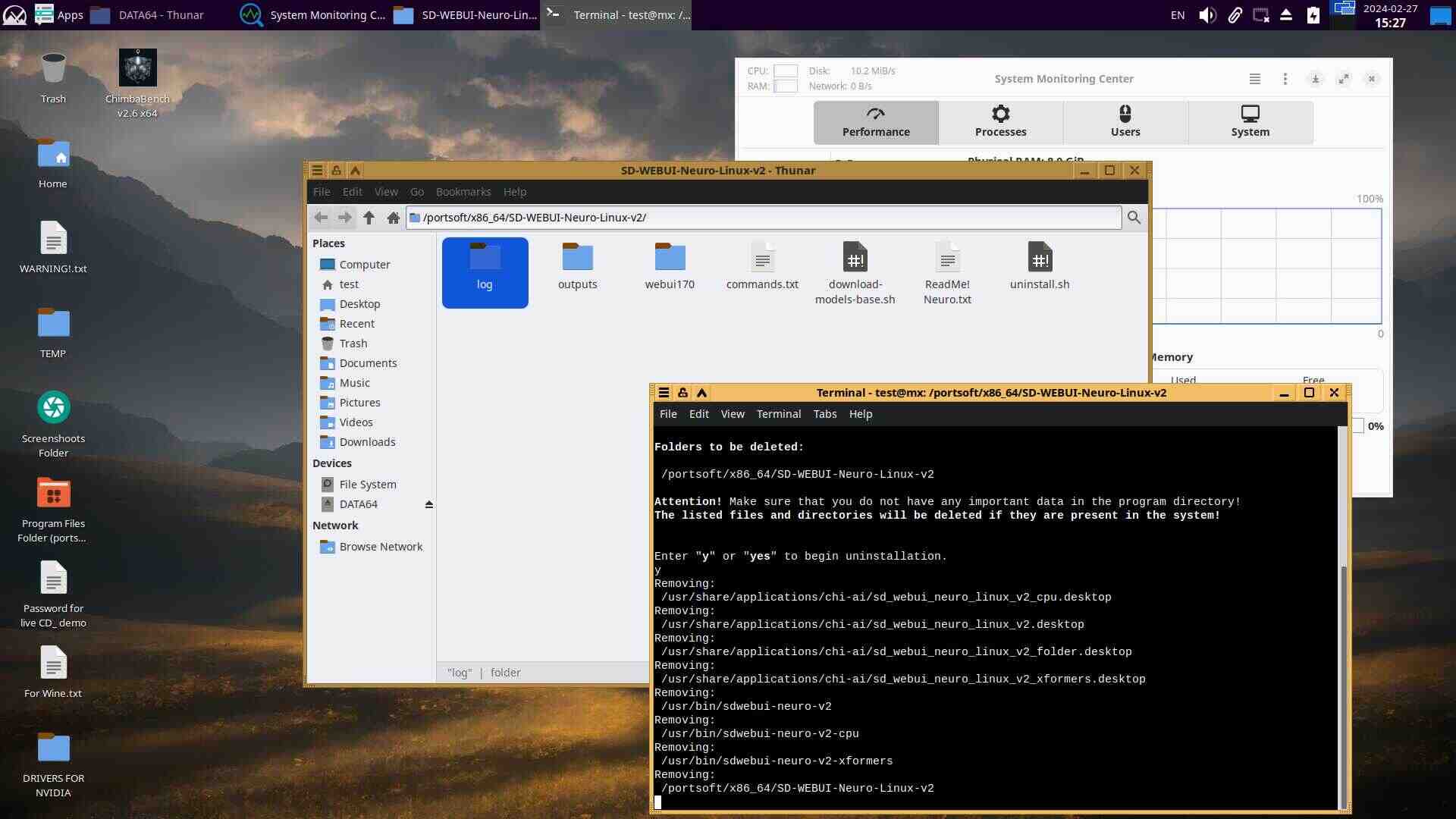Open the uninstall.sh script file

[x=1039, y=258]
